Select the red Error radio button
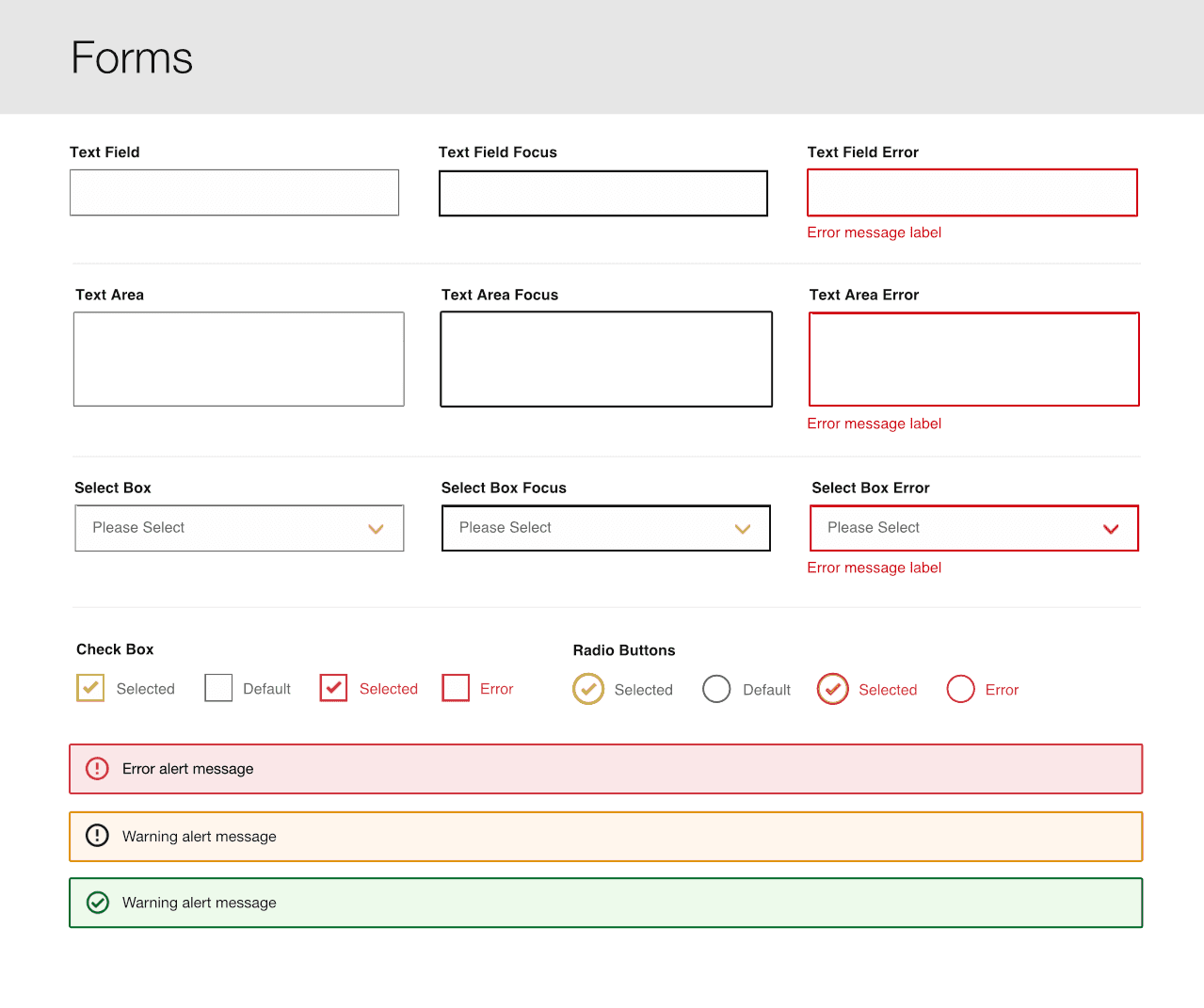1204x1008 pixels. [960, 689]
